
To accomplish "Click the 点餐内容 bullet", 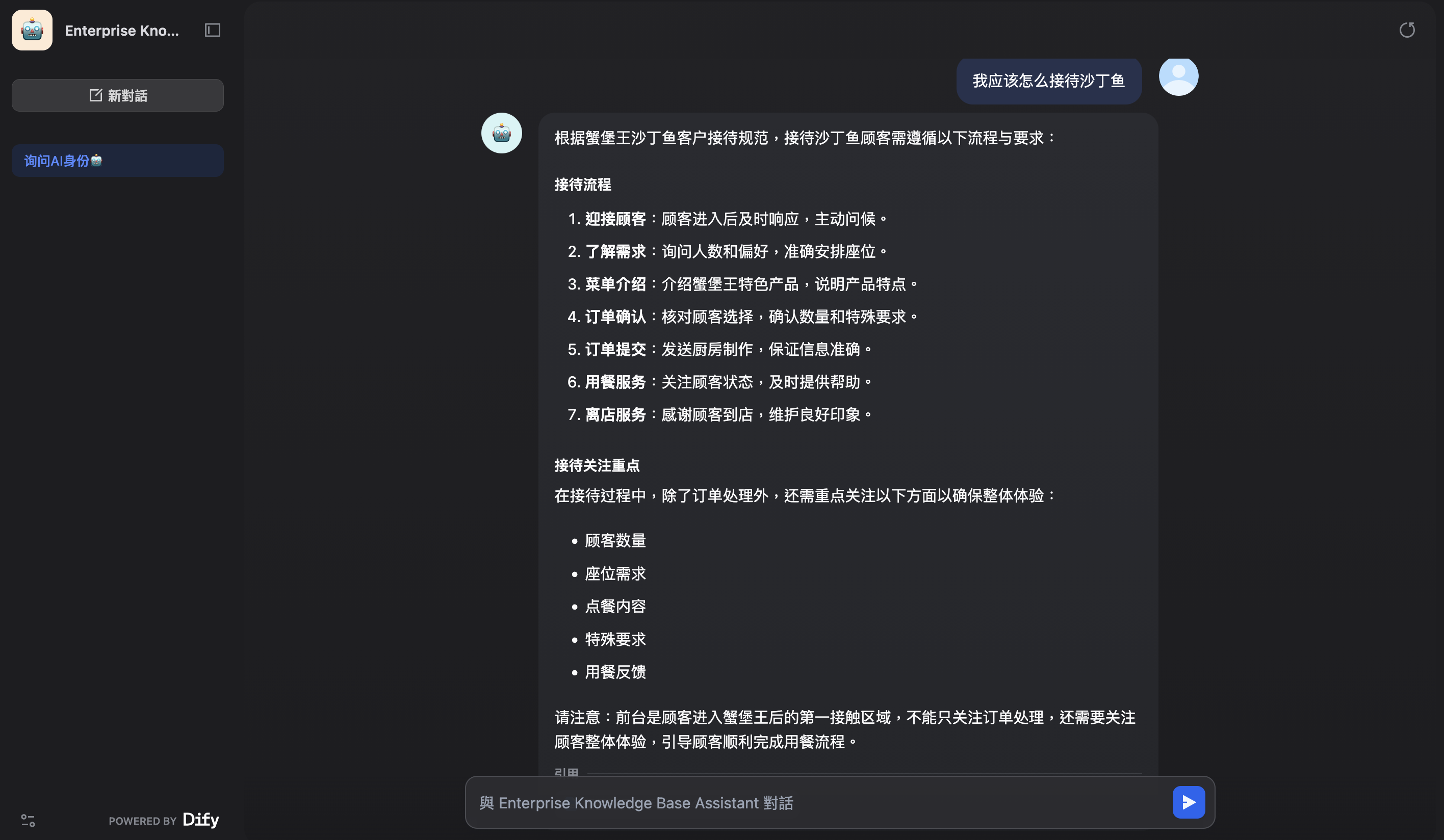I will pos(615,606).
